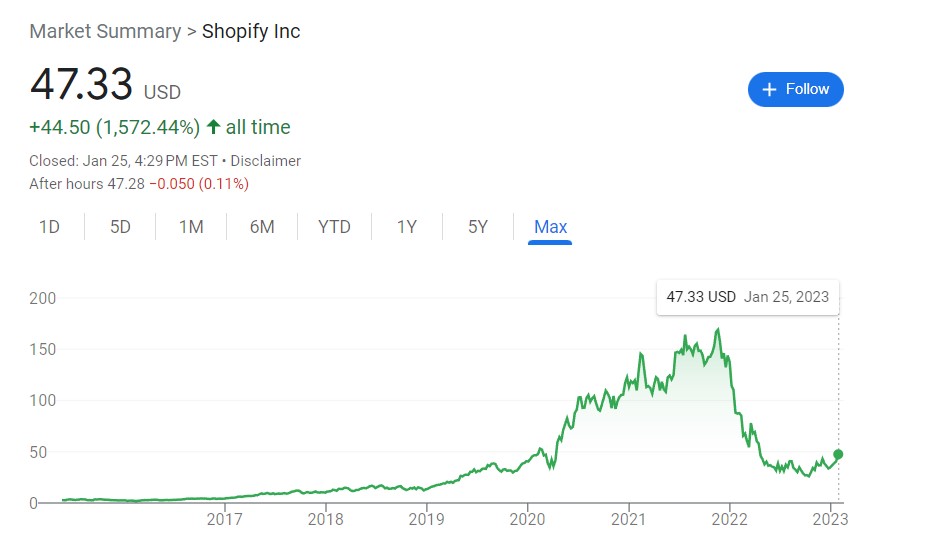The image size is (947, 557).
Task: Click the green up arrow icon
Action: pos(213,127)
